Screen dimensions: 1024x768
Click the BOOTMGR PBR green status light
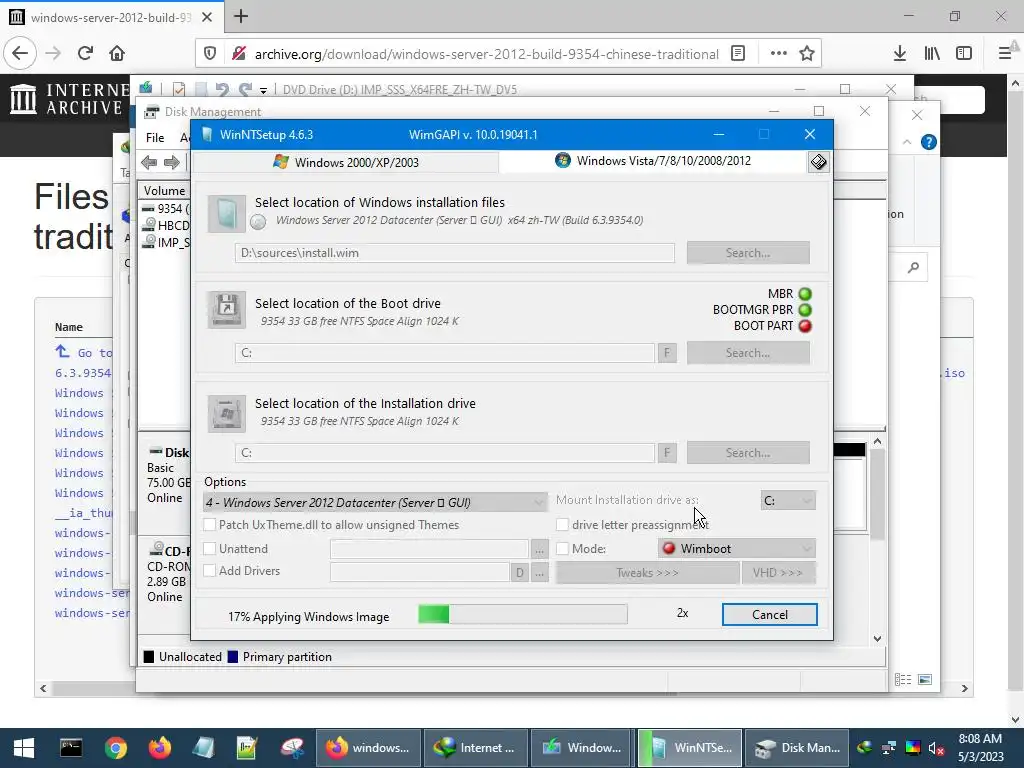coord(805,310)
